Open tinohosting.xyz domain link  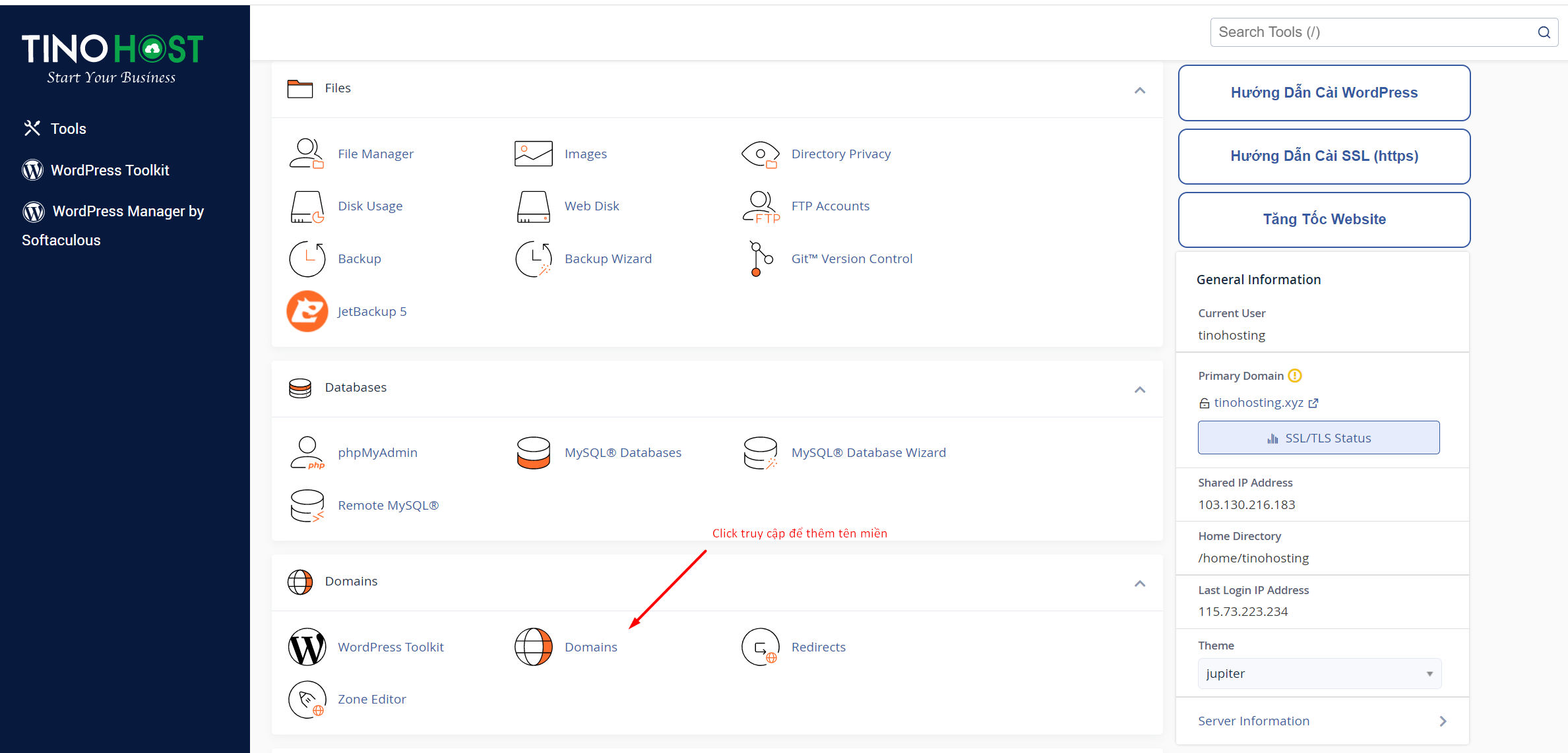[x=1259, y=402]
